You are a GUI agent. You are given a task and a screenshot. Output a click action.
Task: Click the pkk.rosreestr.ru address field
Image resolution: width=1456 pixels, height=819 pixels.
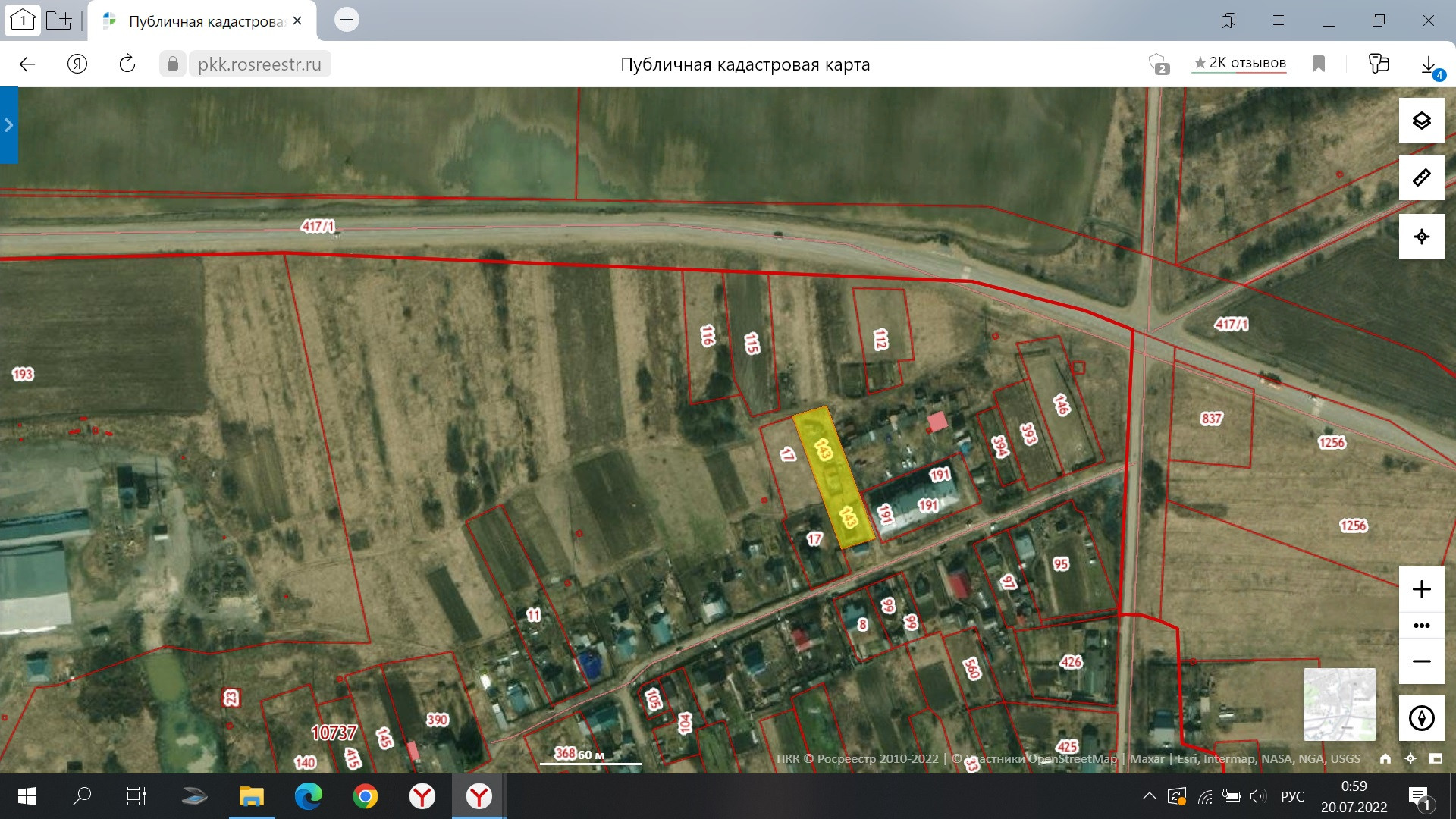[x=259, y=64]
